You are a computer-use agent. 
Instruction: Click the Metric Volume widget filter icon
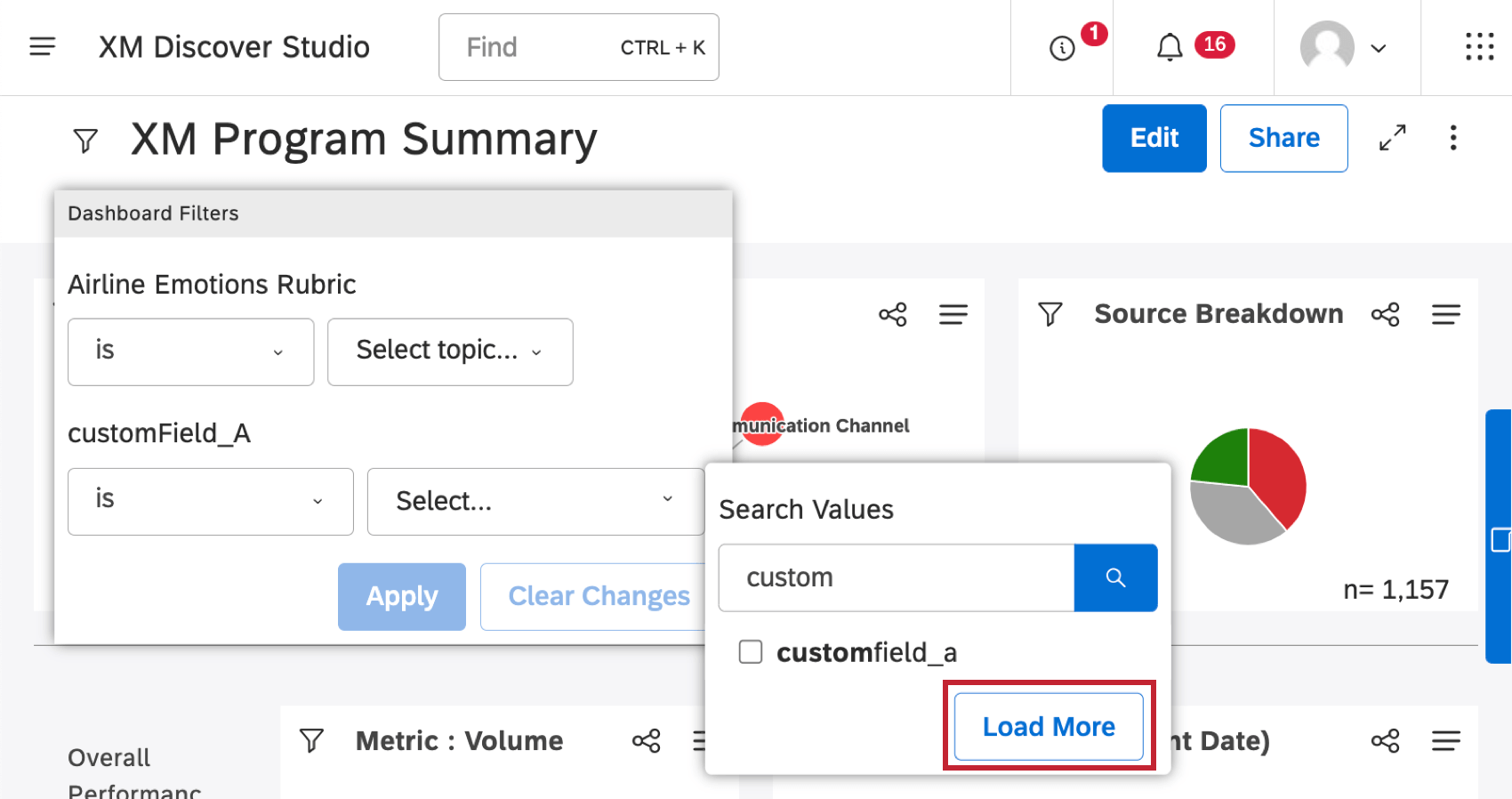311,740
